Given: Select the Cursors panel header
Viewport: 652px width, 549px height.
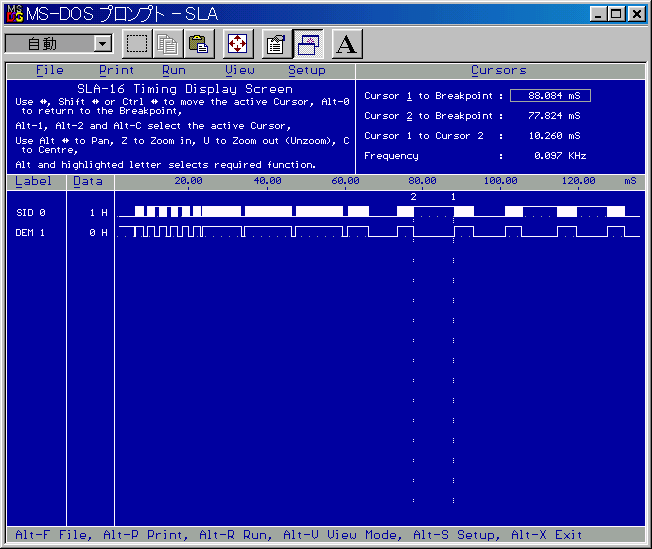Looking at the screenshot, I should 498,70.
